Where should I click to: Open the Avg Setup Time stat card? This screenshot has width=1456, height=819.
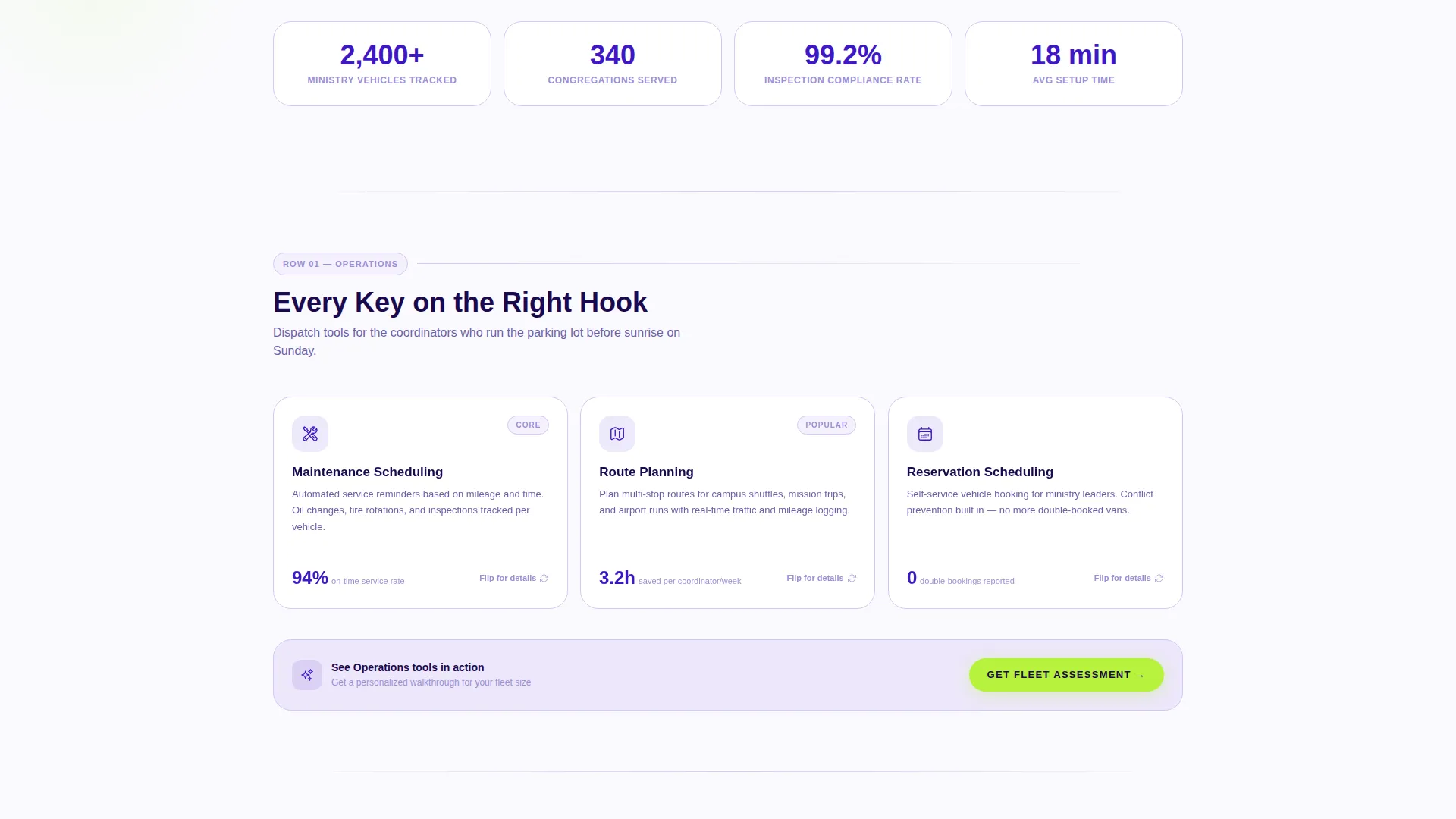(1074, 64)
